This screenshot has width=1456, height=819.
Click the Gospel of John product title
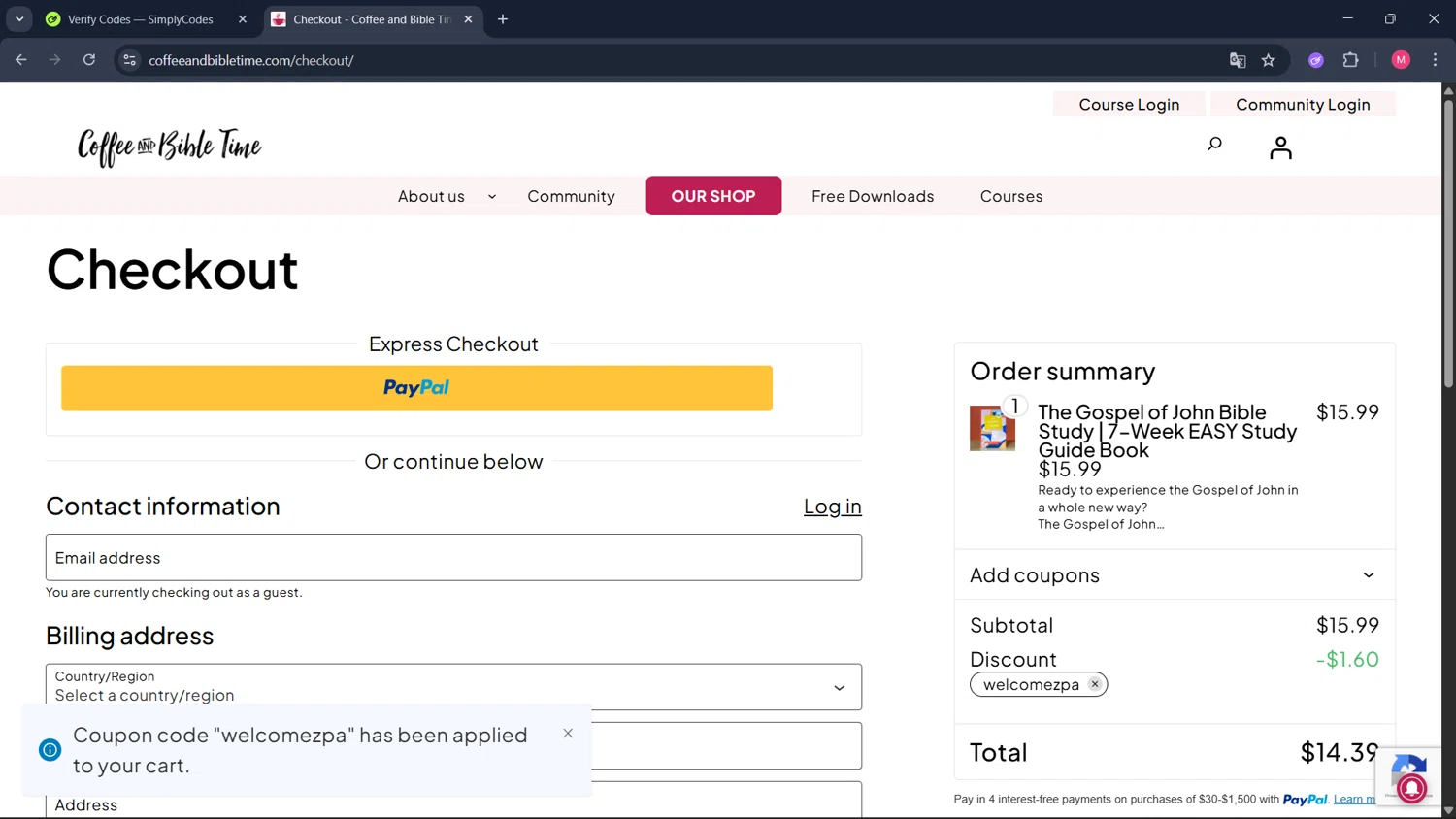[x=1168, y=431]
